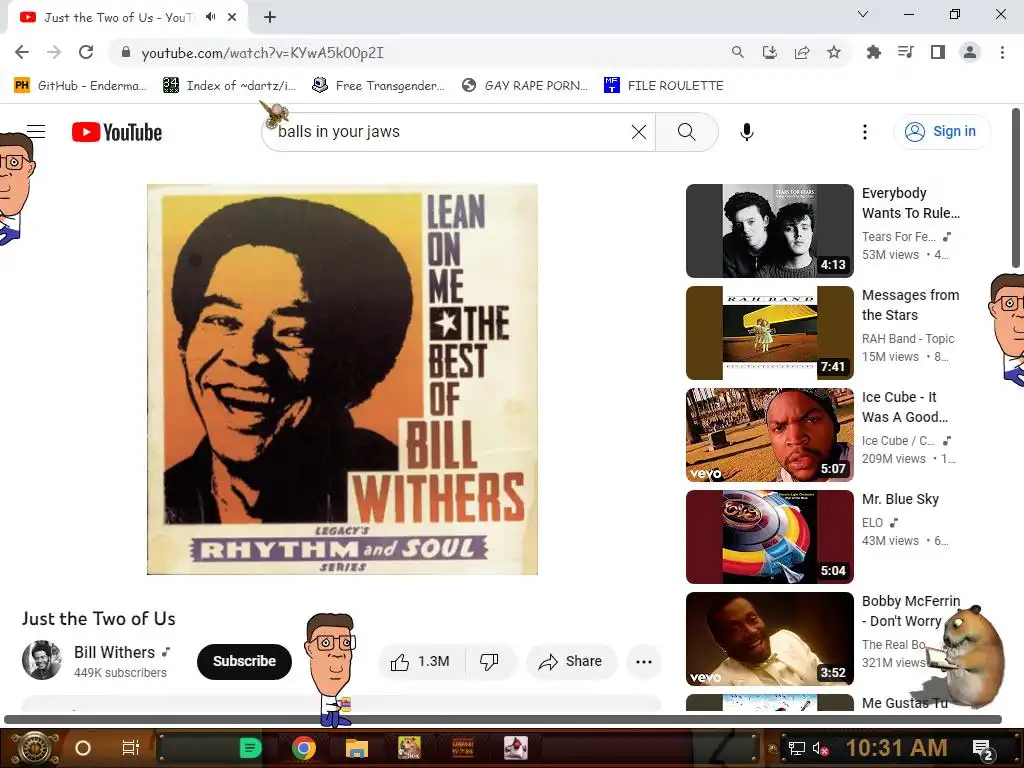Open Chrome profile avatar
Viewport: 1024px width, 768px height.
click(x=970, y=52)
